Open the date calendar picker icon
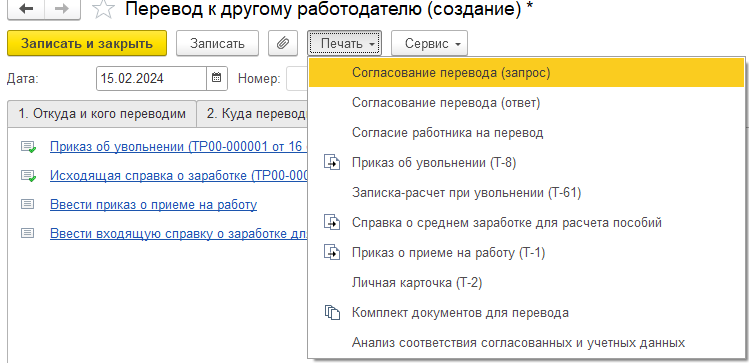This screenshot has height=363, width=749. click(x=216, y=78)
